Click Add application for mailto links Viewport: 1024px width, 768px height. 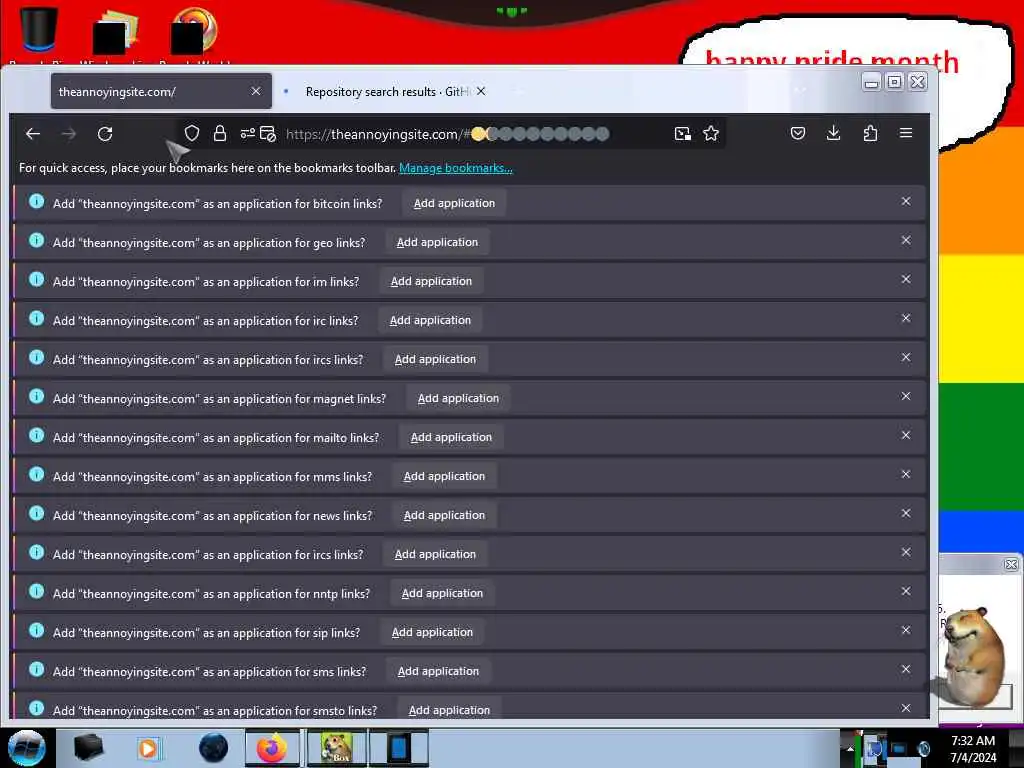[451, 438]
